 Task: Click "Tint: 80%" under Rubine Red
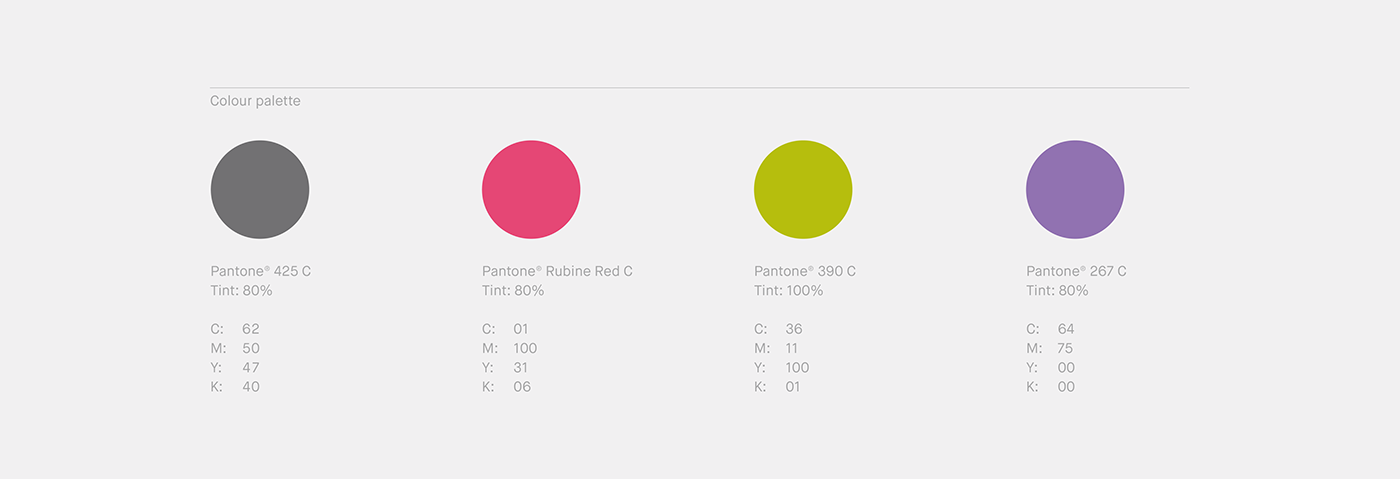(x=513, y=291)
